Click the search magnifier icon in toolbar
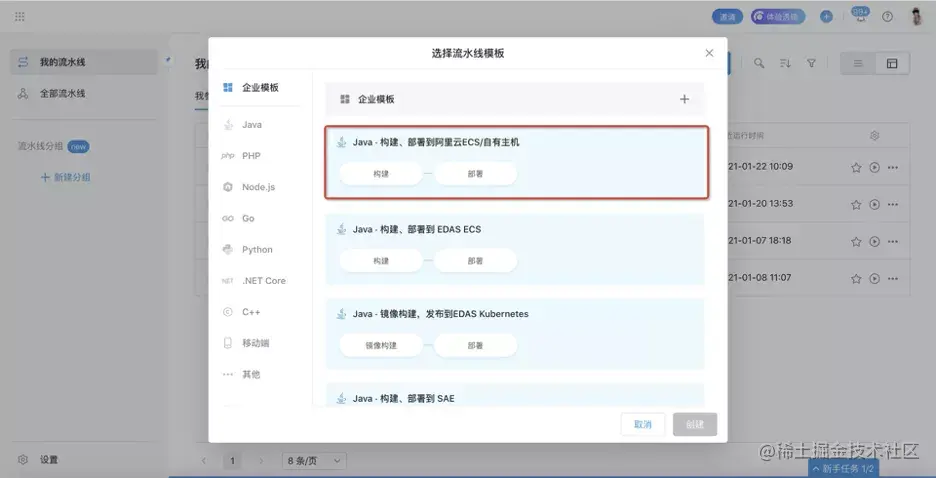936x478 pixels. (x=759, y=63)
